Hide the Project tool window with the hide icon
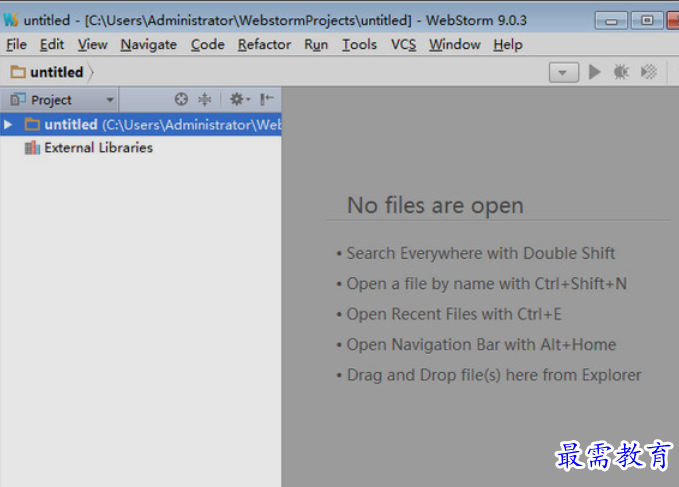 click(266, 99)
